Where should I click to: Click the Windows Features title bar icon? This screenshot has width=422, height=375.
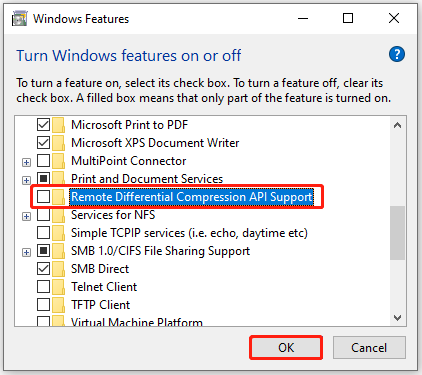pyautogui.click(x=19, y=19)
